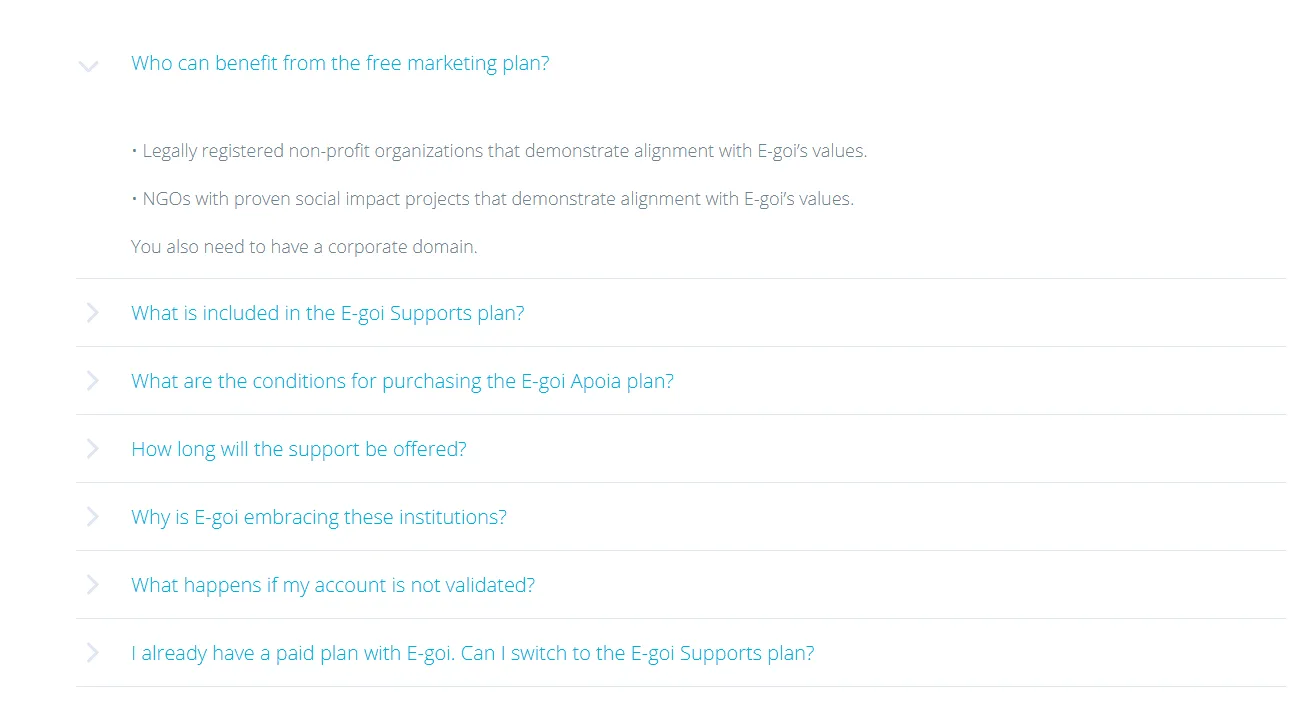
Task: Collapse the down chevron beside free marketing plan question
Action: click(89, 67)
